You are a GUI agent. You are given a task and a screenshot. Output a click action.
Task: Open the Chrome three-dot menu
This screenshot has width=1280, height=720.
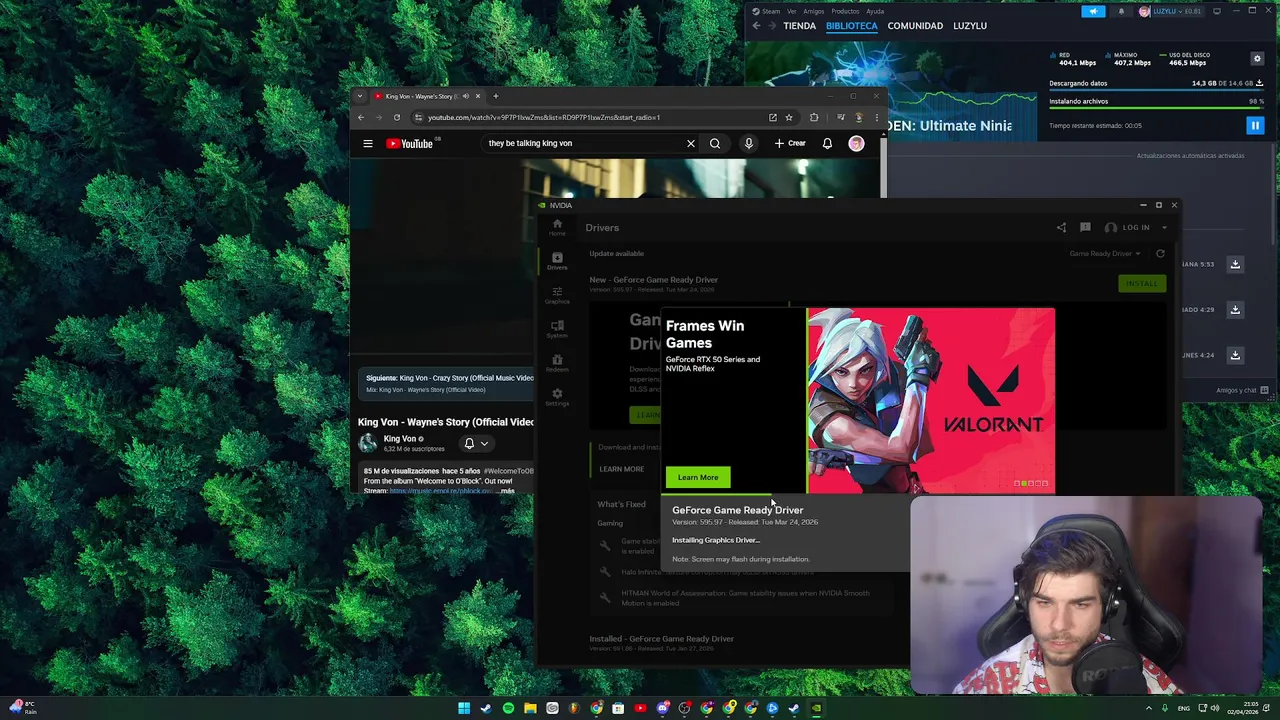(877, 117)
